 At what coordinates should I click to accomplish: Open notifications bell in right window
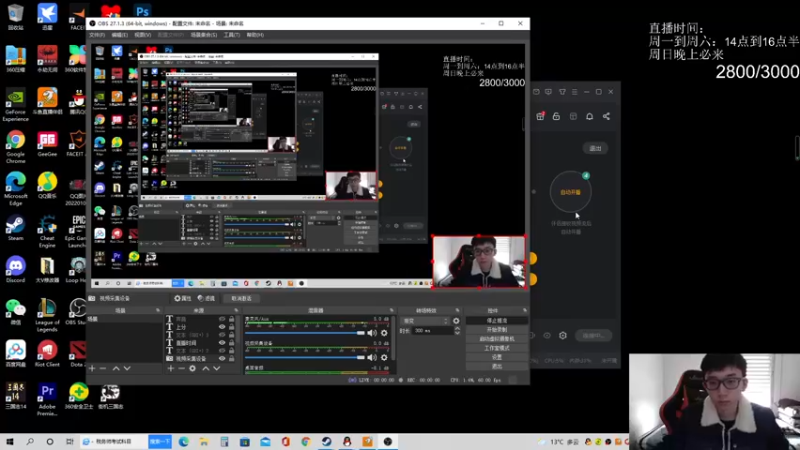pos(589,116)
